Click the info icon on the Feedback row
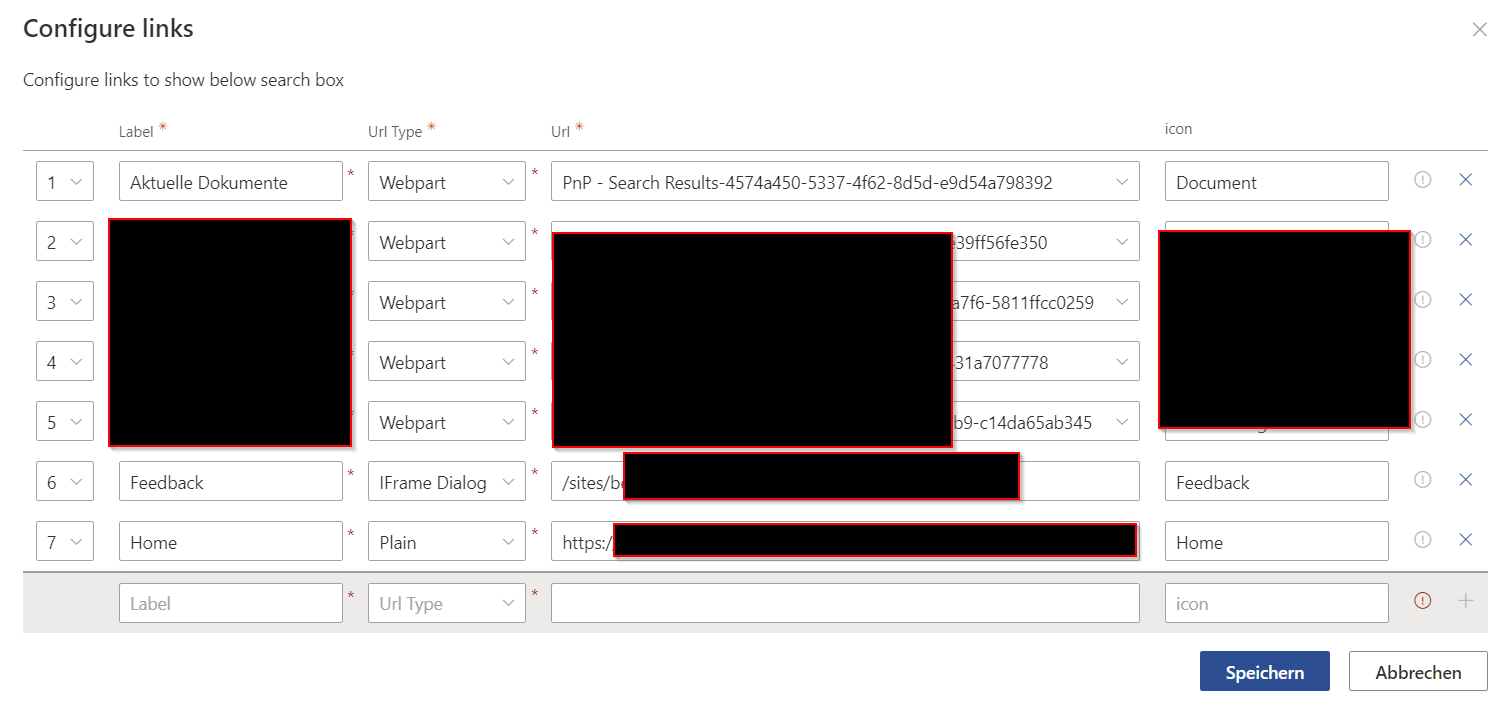 coord(1422,480)
